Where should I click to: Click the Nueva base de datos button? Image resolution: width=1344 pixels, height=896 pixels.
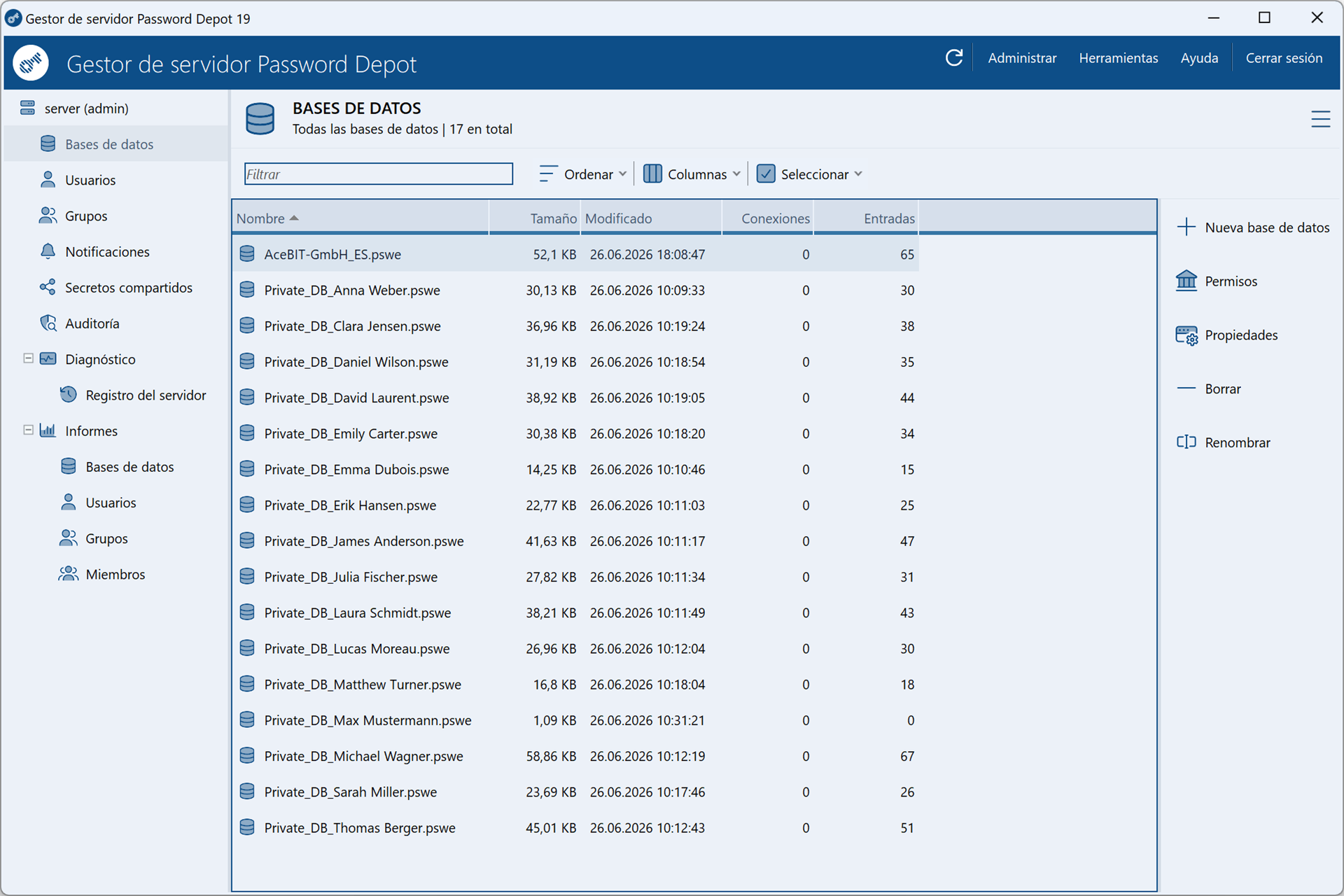[1253, 227]
